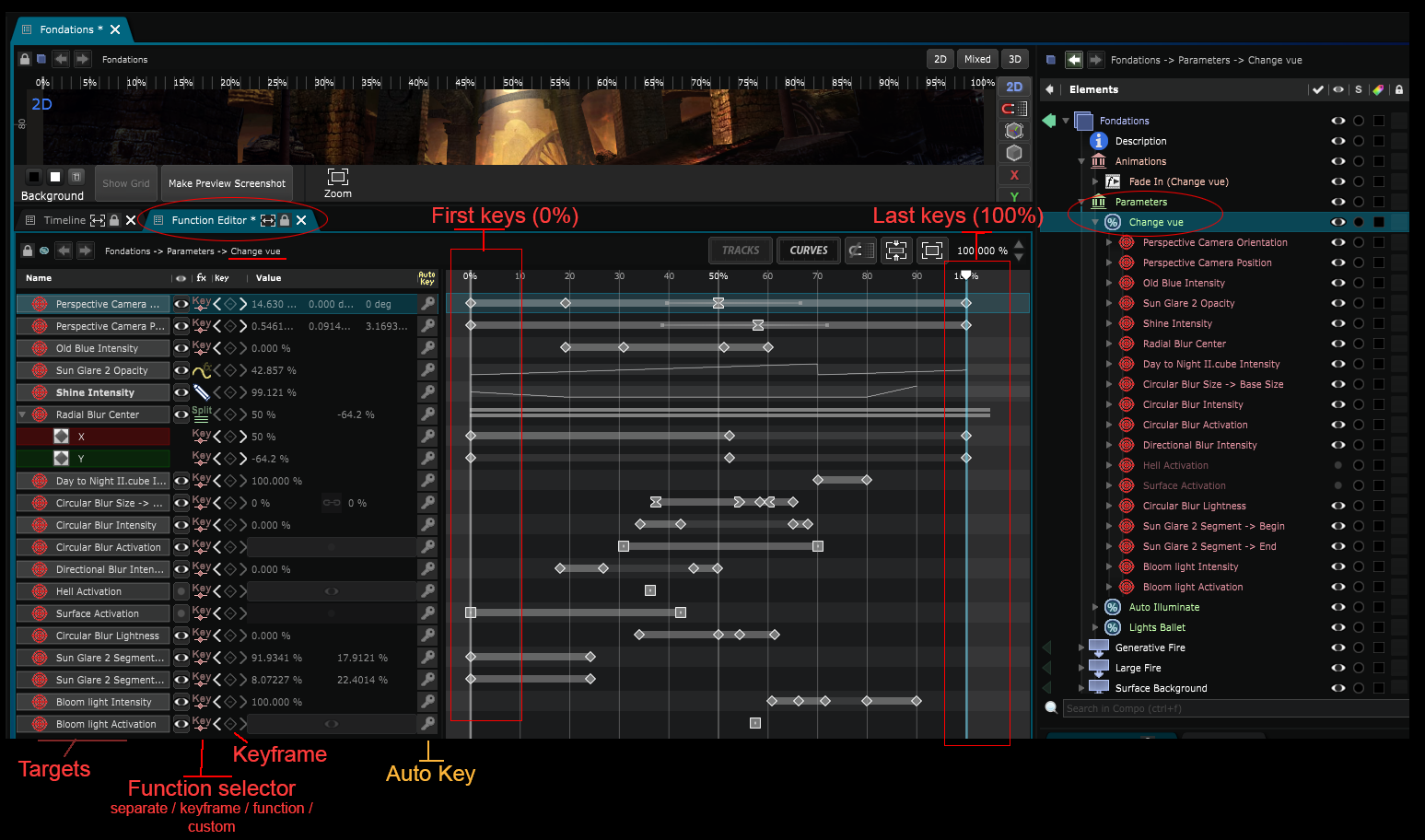Expand the Auto Illuminate tree item

[x=1095, y=607]
